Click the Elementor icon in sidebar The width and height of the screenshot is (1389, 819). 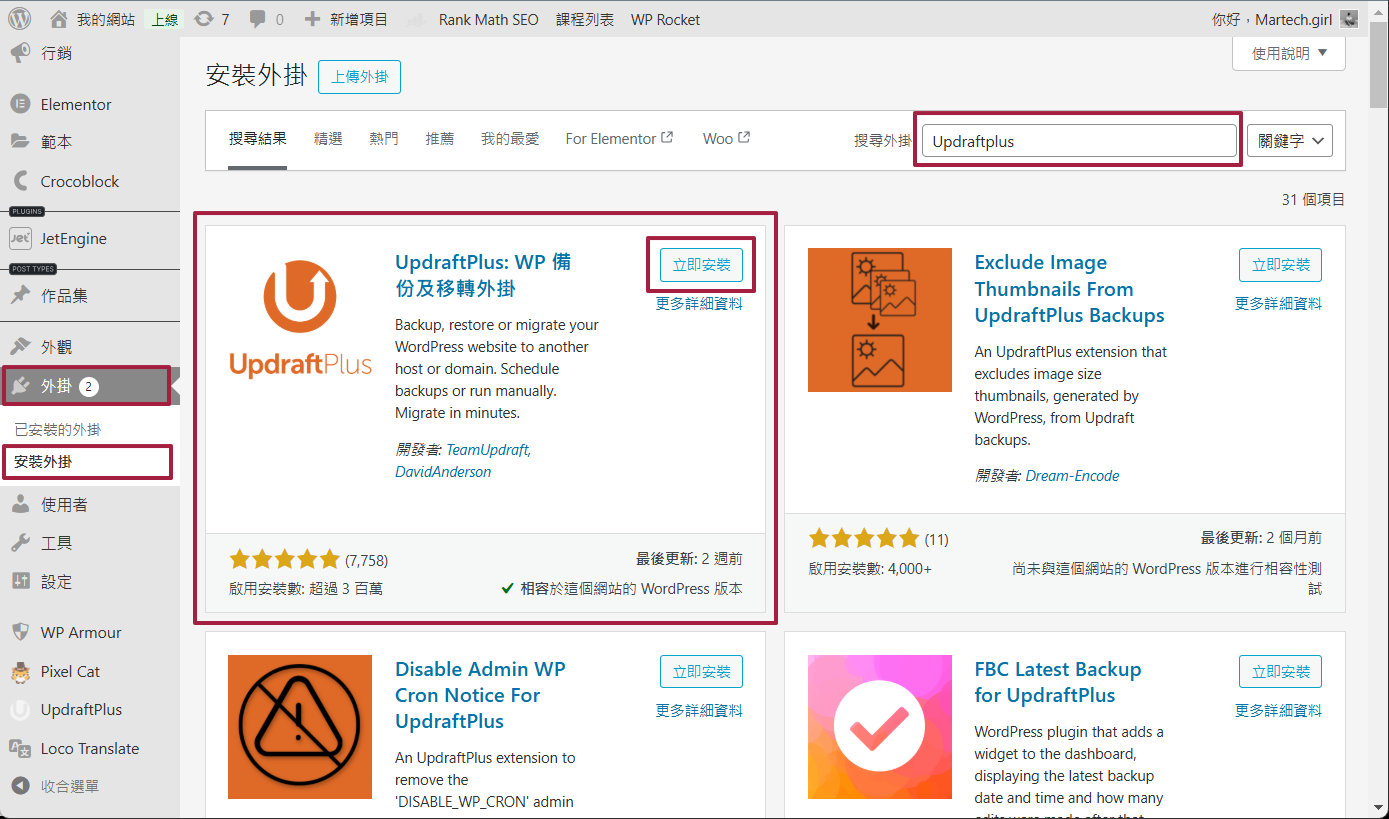point(20,104)
